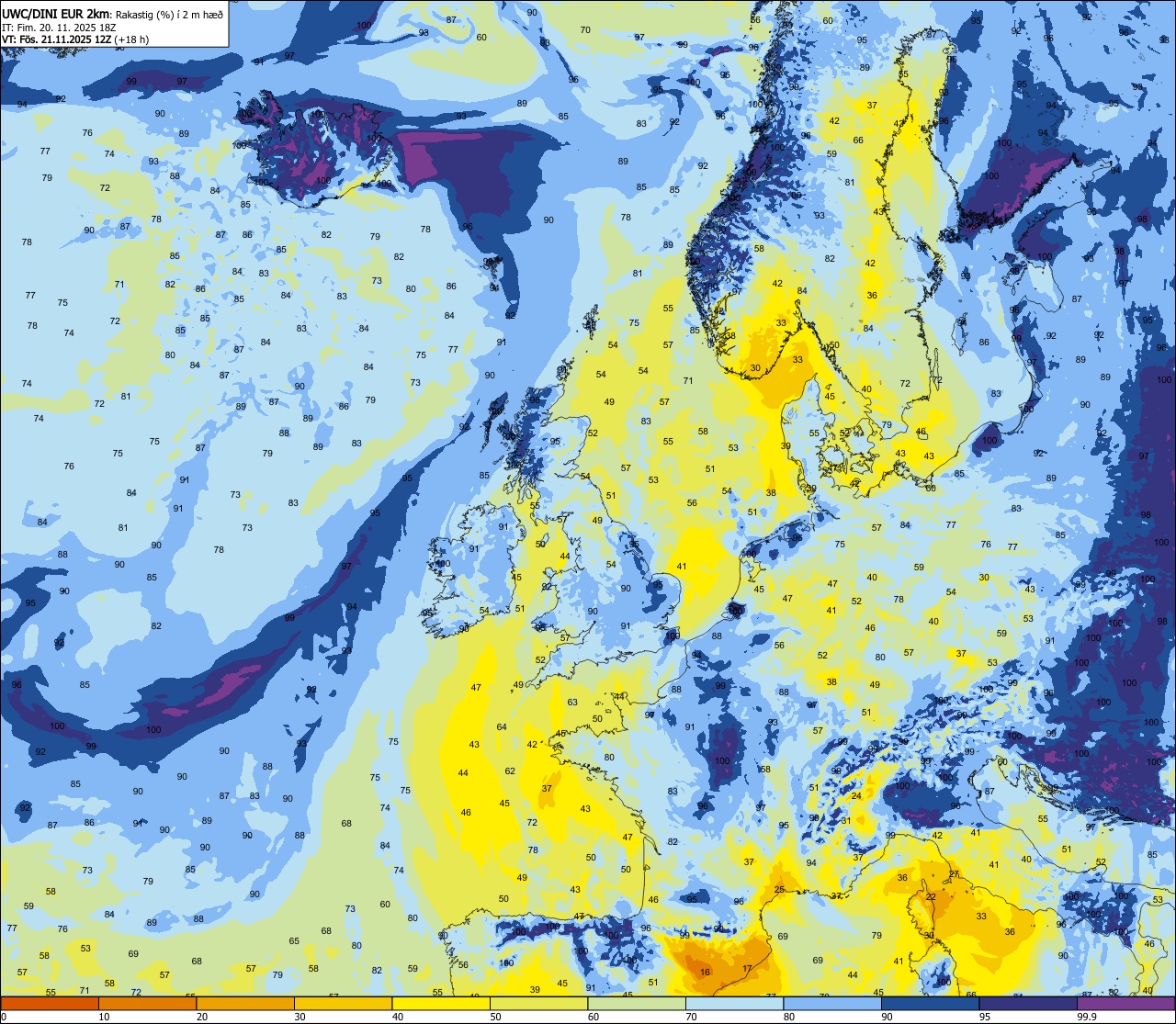Click the 10–20% orange legend swatch
The height and width of the screenshot is (1024, 1176).
(147, 1003)
